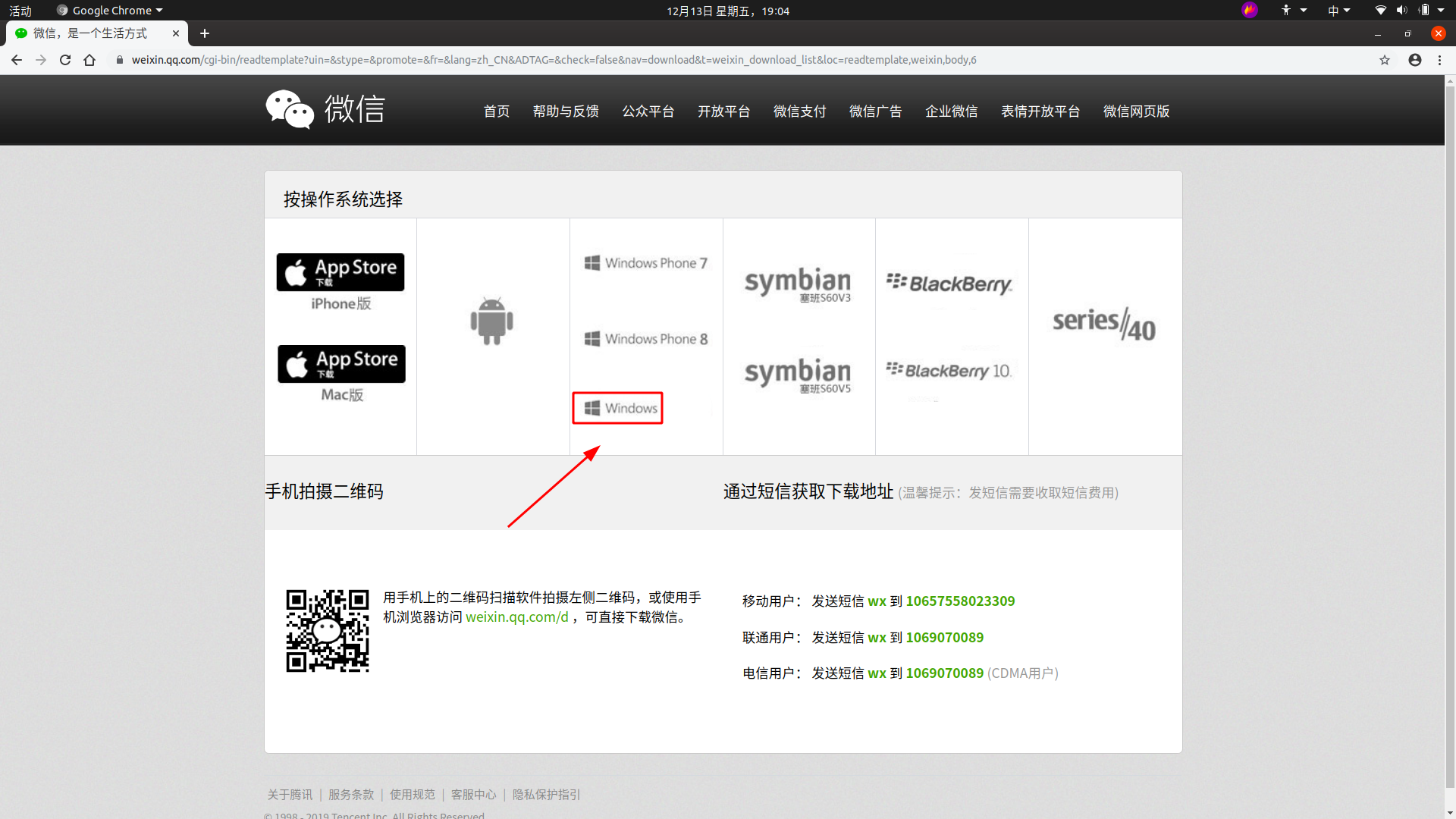
Task: Pick the BlackBerry 10 download logo
Action: coord(949,371)
